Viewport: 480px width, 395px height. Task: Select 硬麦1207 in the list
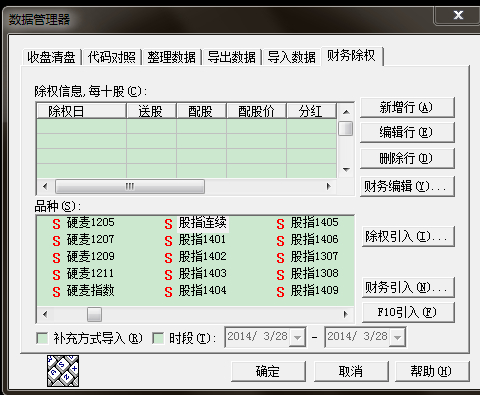[91, 240]
